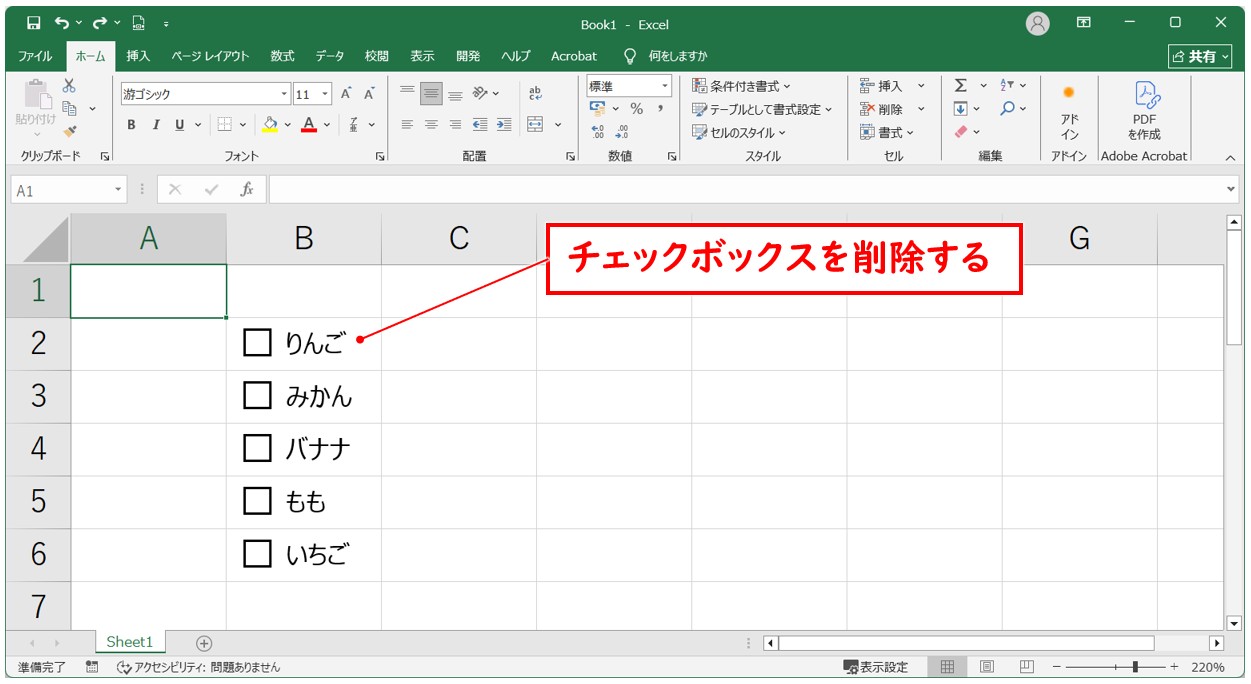The height and width of the screenshot is (684, 1251).
Task: Click the Cut scissors icon
Action: pyautogui.click(x=69, y=86)
